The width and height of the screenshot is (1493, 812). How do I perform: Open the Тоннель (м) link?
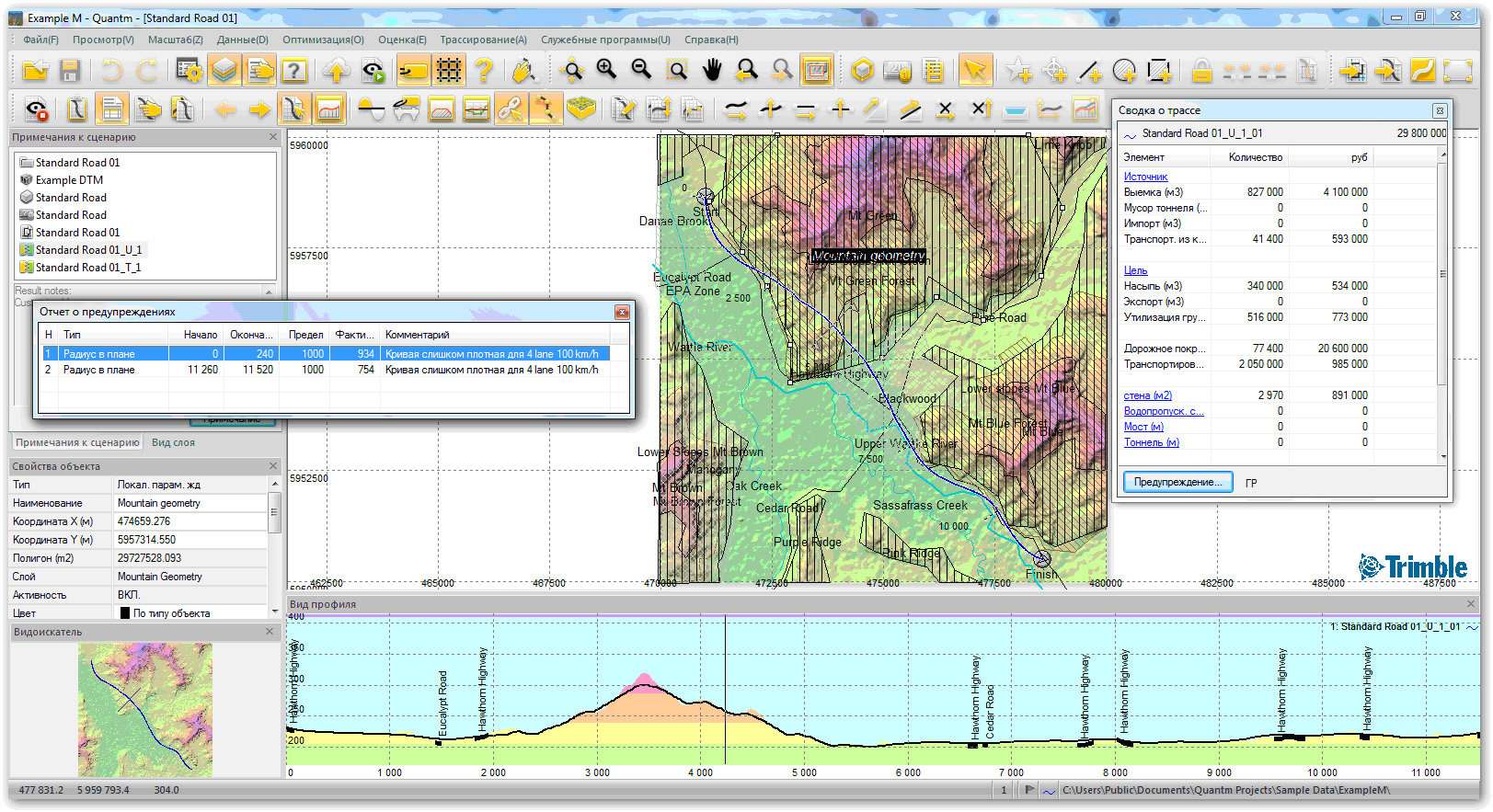click(x=1151, y=442)
